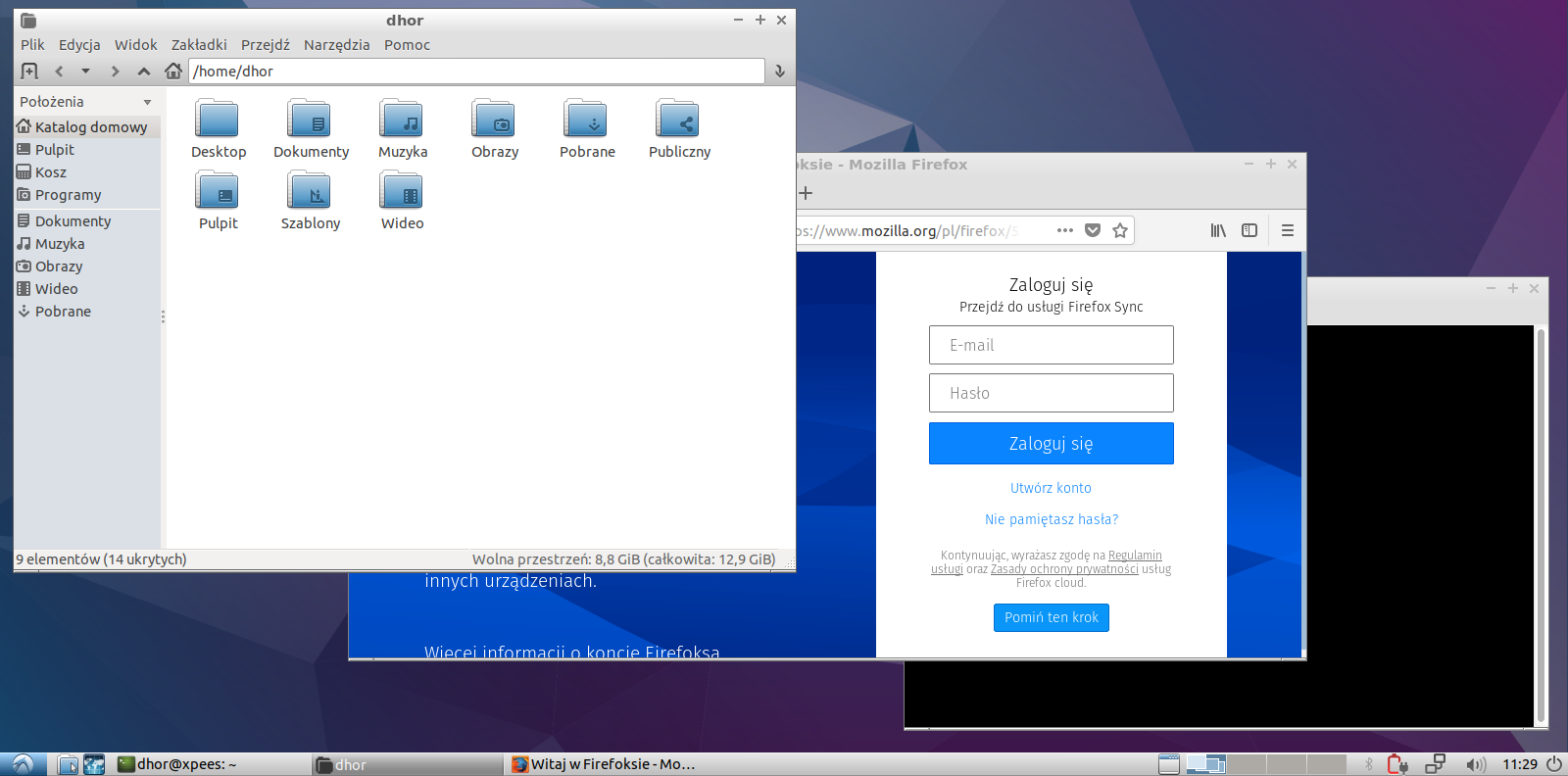Launch the file manager from the panel
The height and width of the screenshot is (776, 1568).
68,764
